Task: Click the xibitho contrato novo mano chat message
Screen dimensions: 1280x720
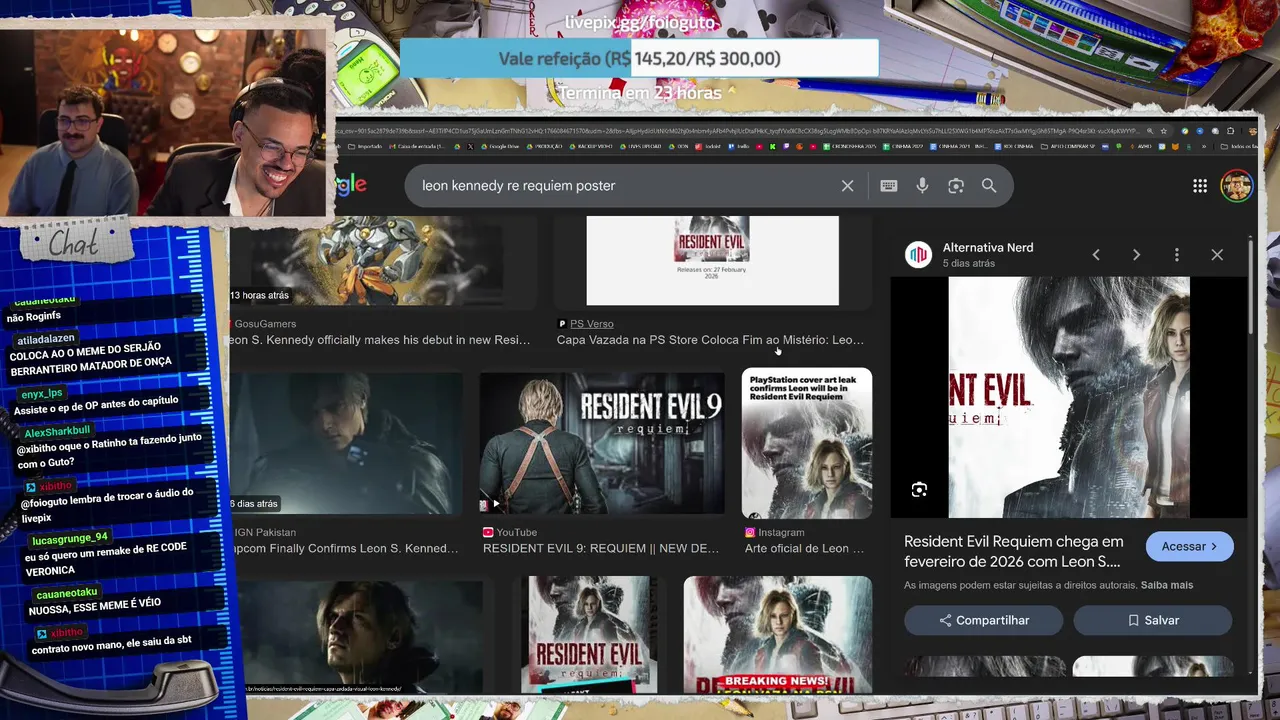Action: click(x=110, y=645)
